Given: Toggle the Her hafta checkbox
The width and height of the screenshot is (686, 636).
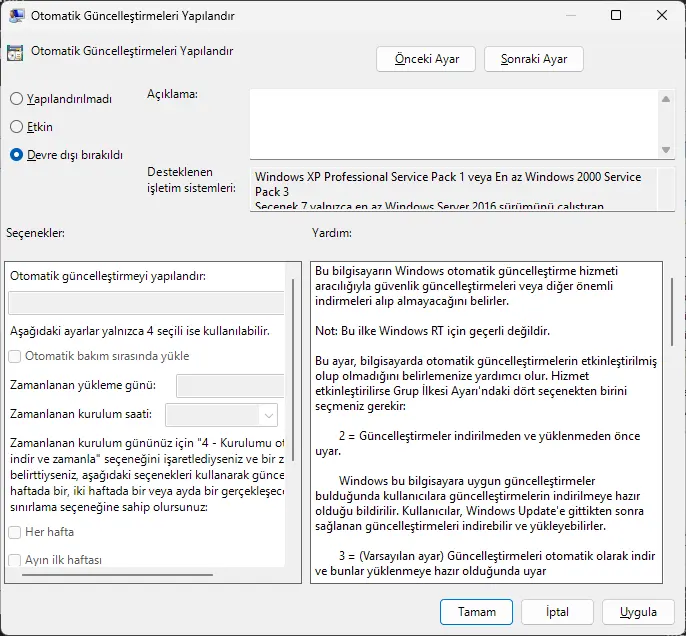Looking at the screenshot, I should [x=15, y=532].
